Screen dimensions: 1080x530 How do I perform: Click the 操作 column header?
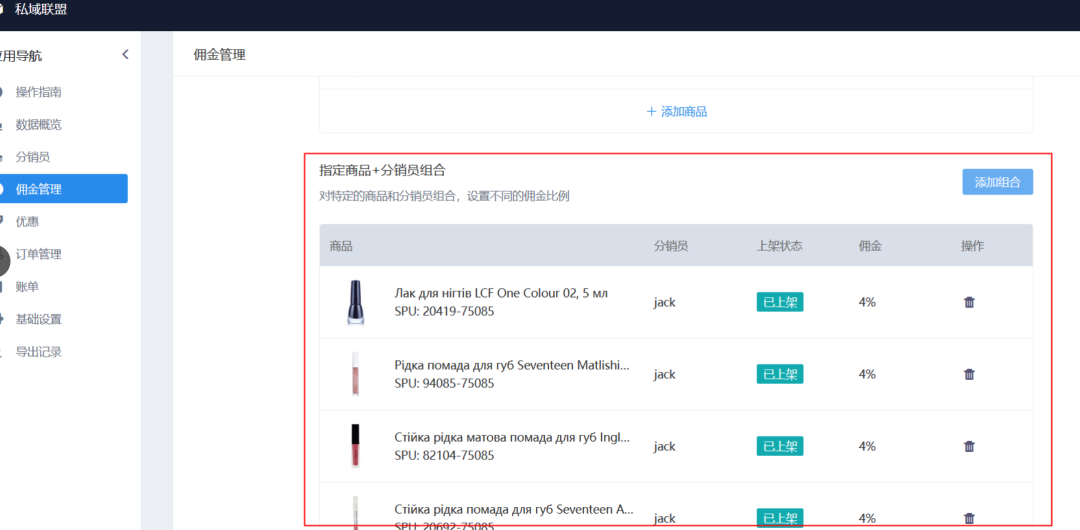tap(973, 245)
